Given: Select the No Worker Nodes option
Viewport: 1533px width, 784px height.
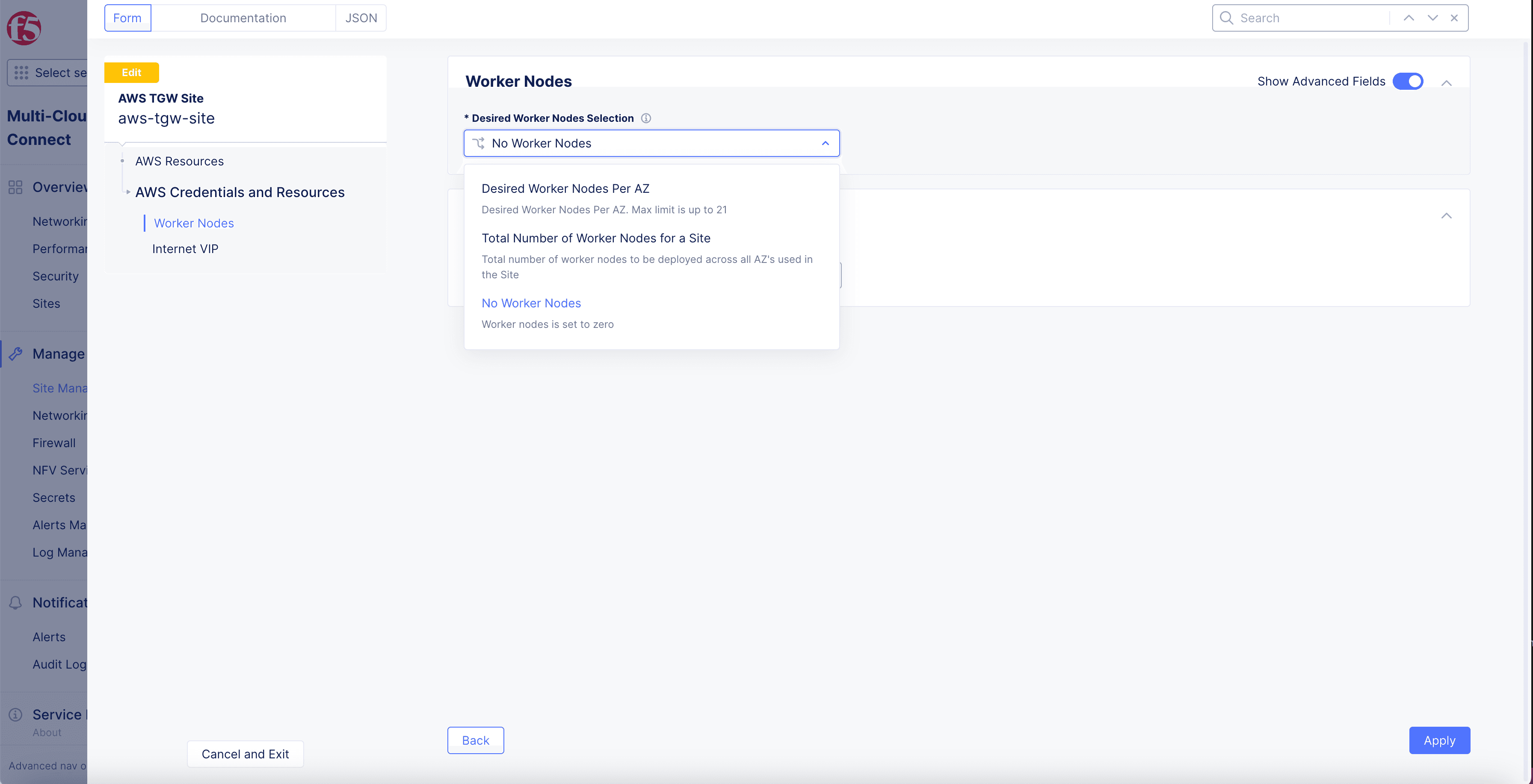Looking at the screenshot, I should pyautogui.click(x=651, y=313).
